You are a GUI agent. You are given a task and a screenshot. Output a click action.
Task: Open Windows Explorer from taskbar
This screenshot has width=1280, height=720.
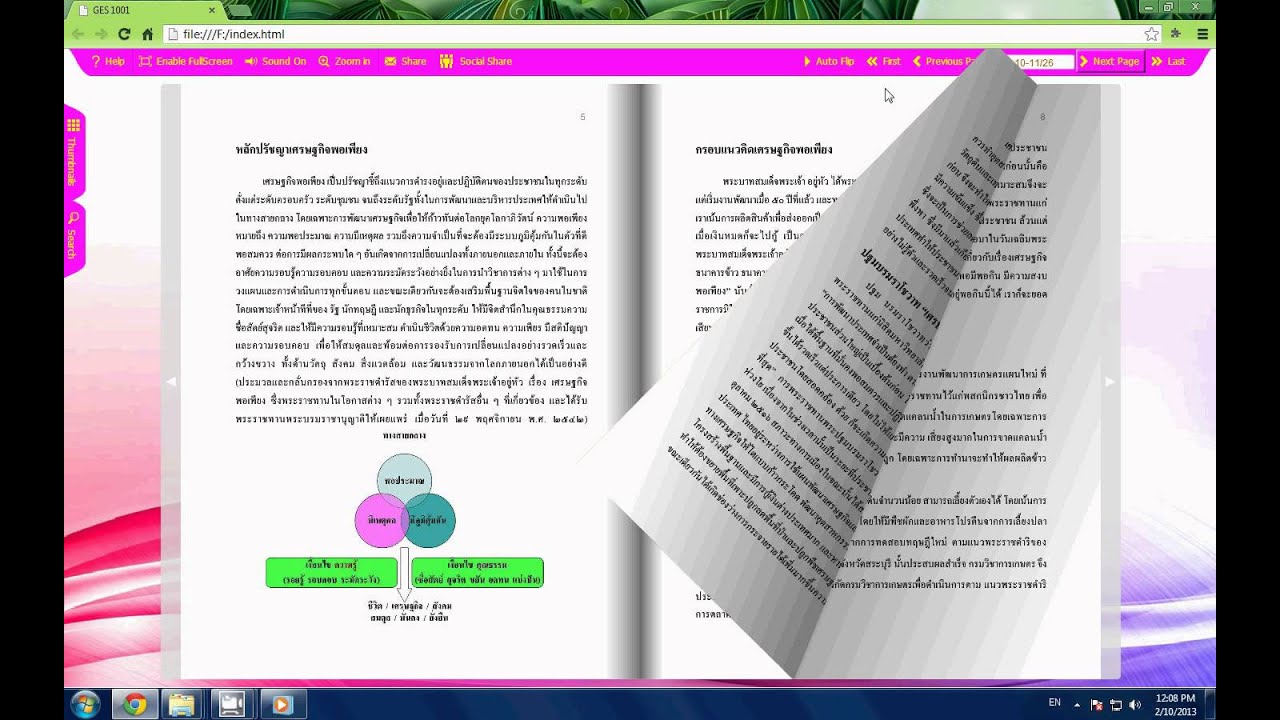[183, 704]
